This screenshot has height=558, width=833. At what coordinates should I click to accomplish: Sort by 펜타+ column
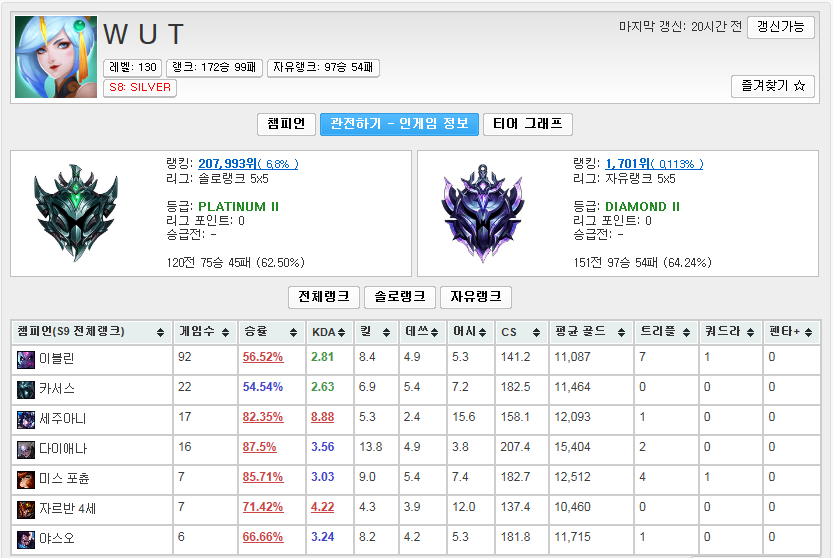791,332
